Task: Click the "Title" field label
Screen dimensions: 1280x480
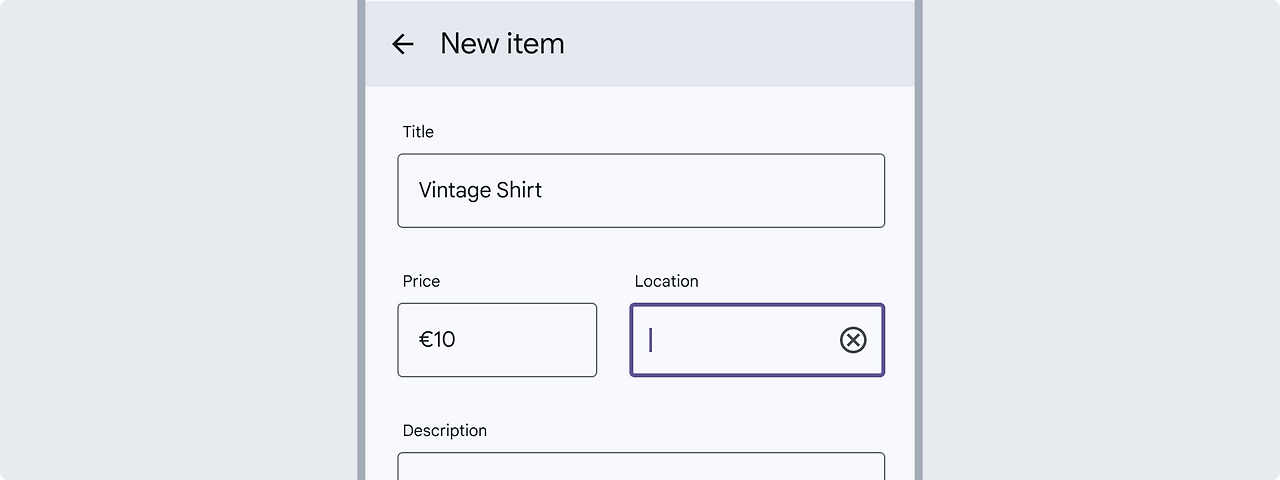Action: [x=418, y=132]
